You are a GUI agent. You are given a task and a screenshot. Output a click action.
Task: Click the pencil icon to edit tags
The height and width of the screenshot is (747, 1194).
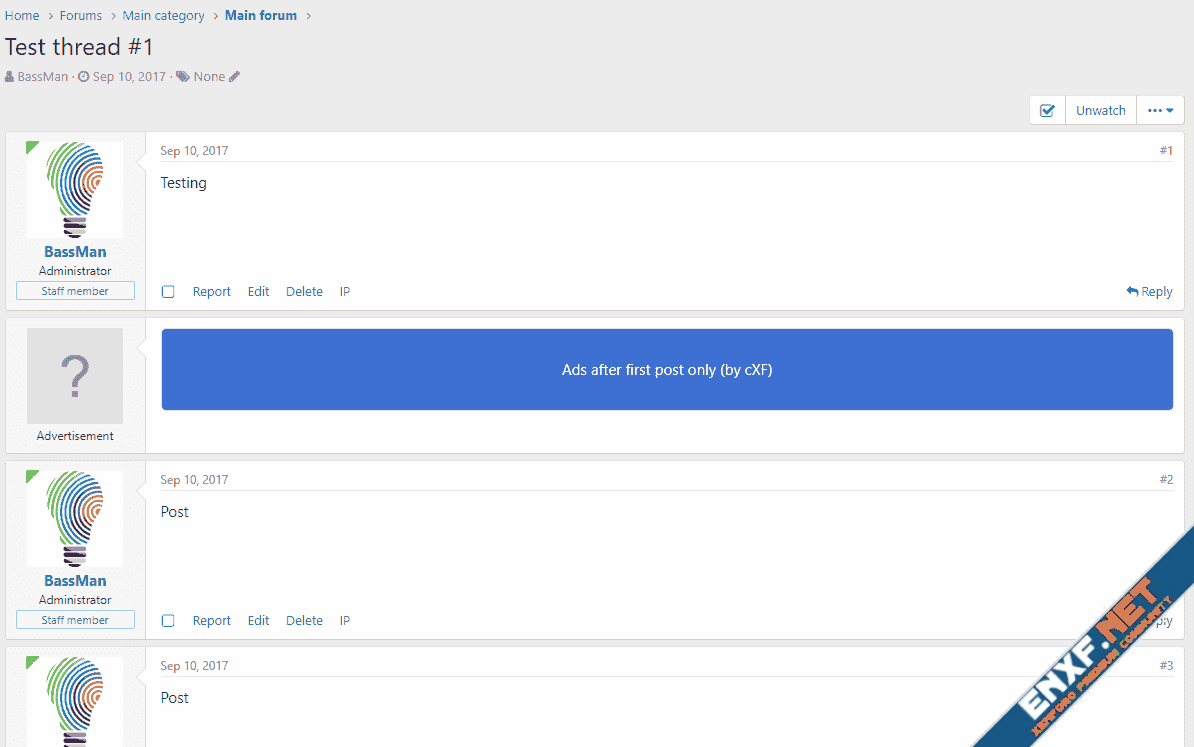pos(235,77)
